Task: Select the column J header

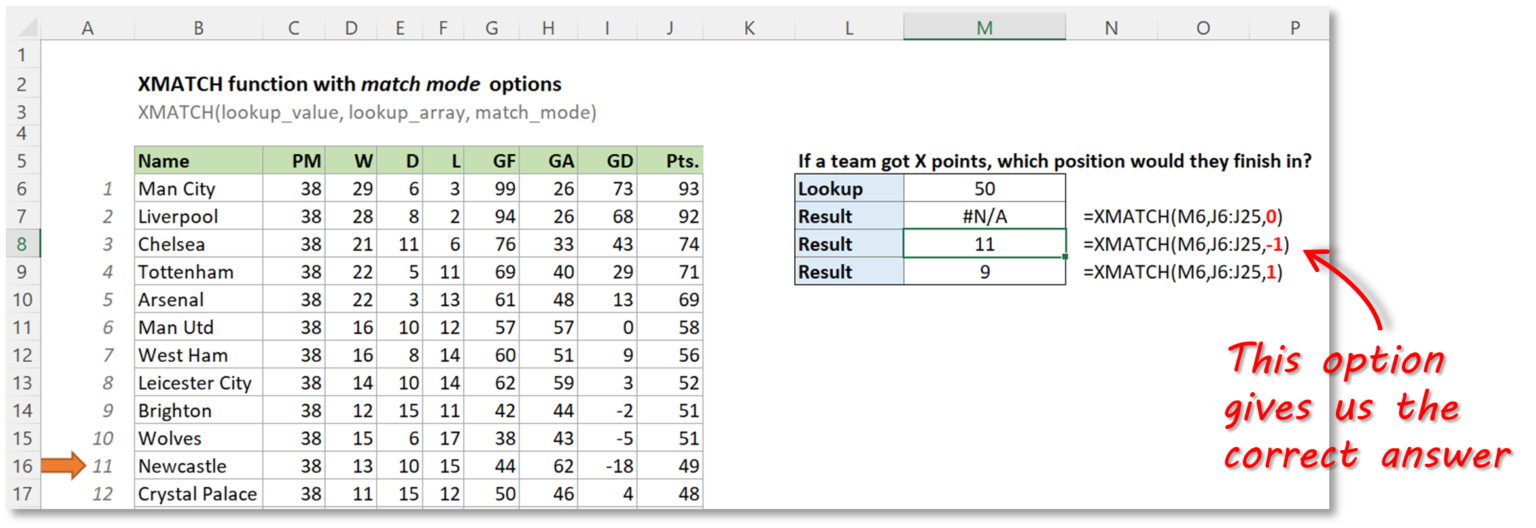Action: pyautogui.click(x=669, y=29)
